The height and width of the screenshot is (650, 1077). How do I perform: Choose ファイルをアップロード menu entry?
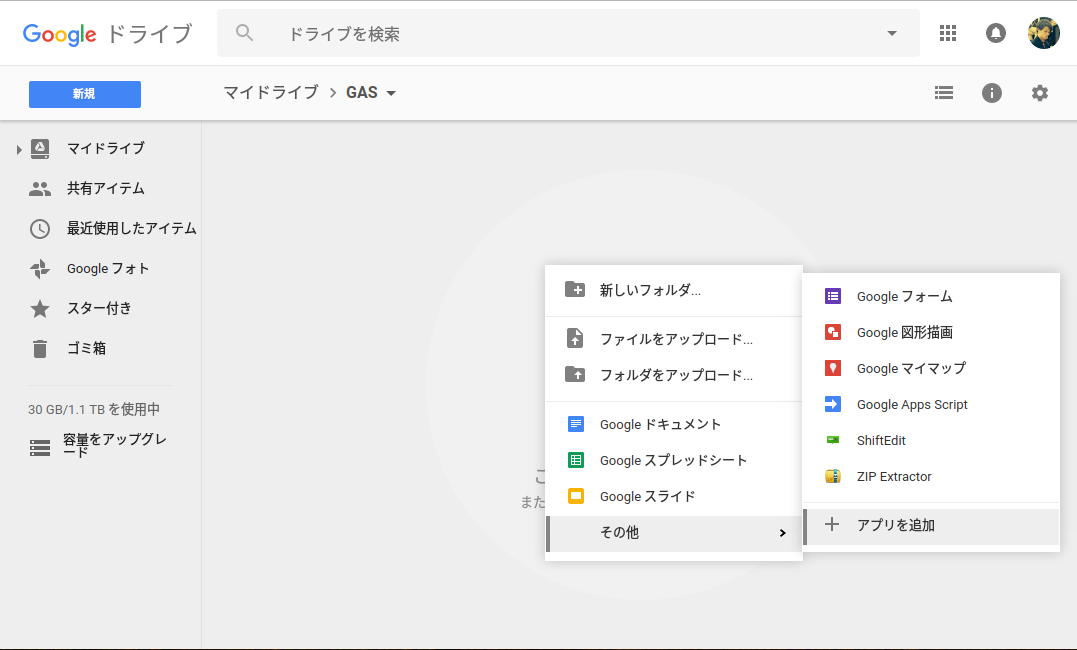(673, 339)
